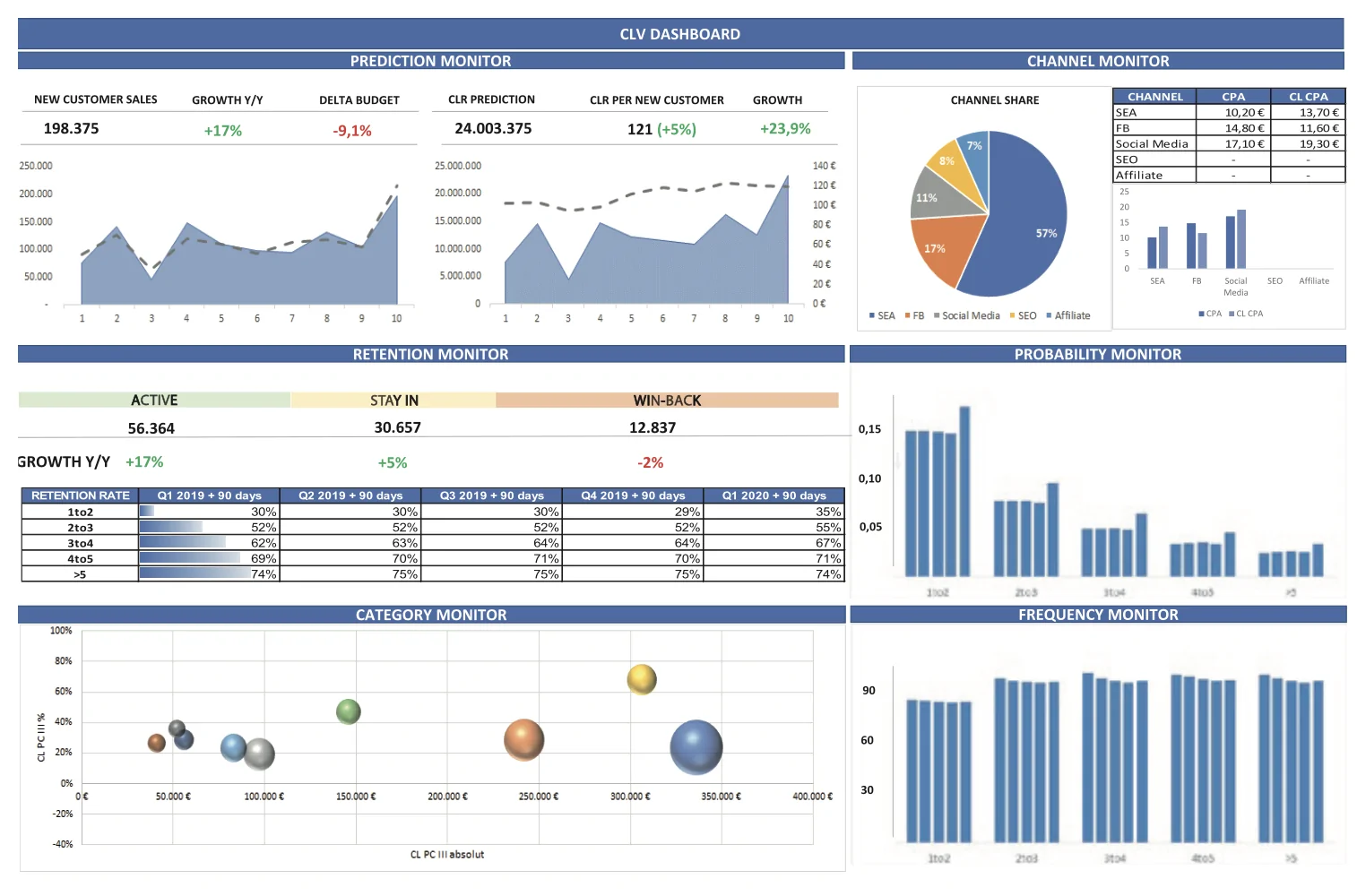This screenshot has width=1357, height=896.
Task: Click the Social Media legend swatch under the pie
Action: coord(937,315)
